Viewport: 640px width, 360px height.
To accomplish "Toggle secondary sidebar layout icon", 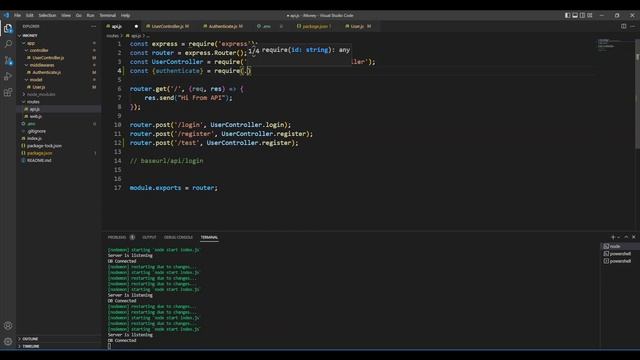I will [582, 15].
